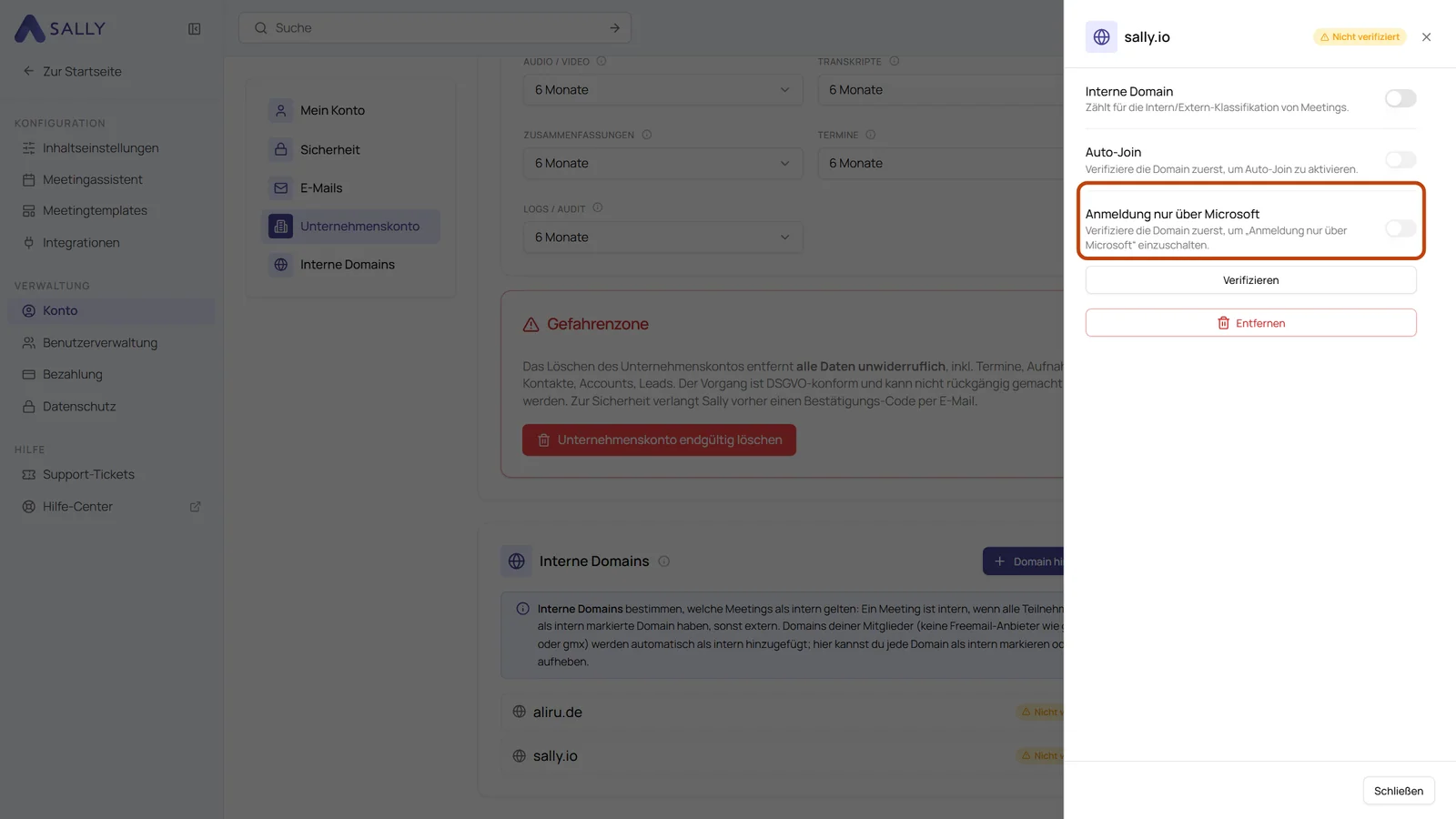Open Mein Konto settings section
Viewport: 1456px width, 819px height.
click(351, 111)
